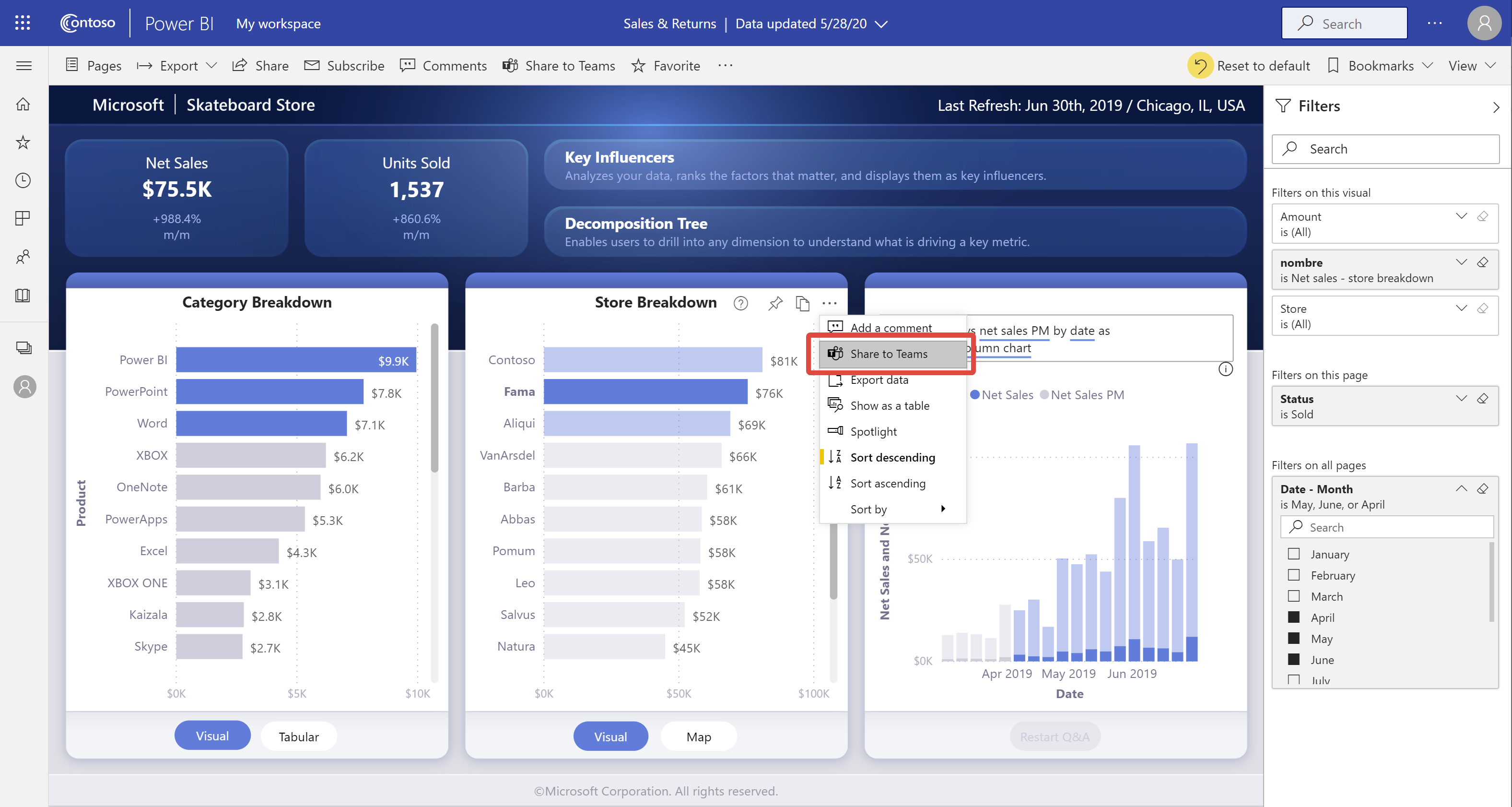Expand the Date-Month filter chevron
1512x807 pixels.
pyautogui.click(x=1460, y=489)
